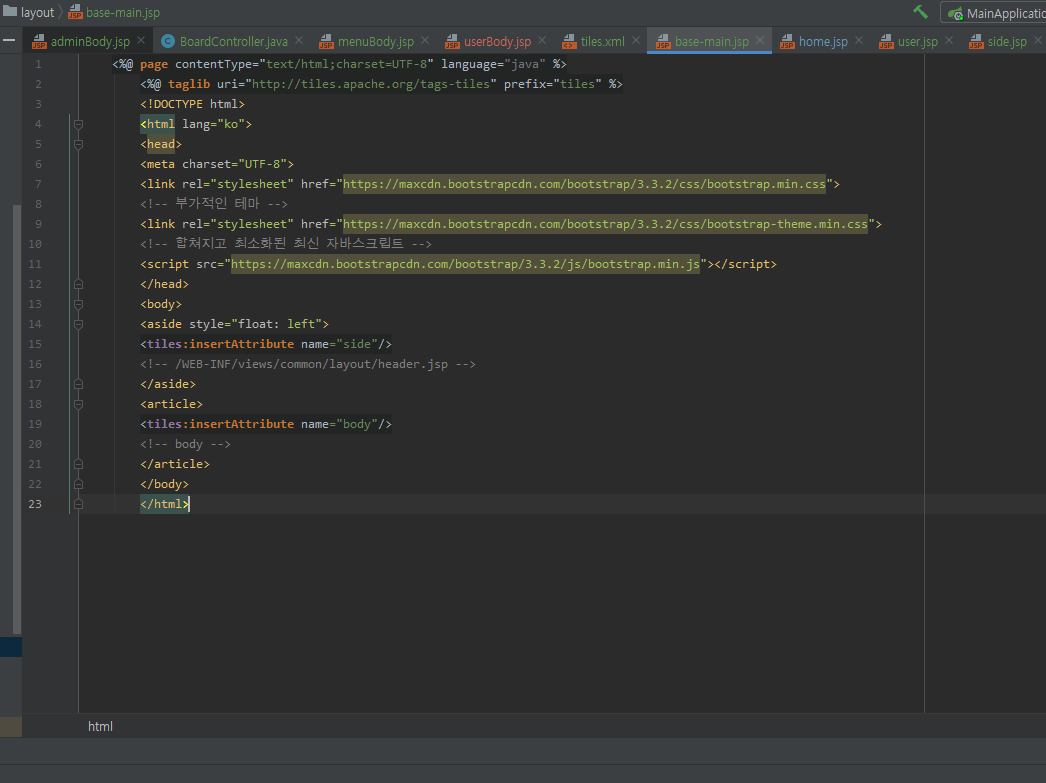1046x783 pixels.
Task: Close the user.jsp tab
Action: click(949, 41)
